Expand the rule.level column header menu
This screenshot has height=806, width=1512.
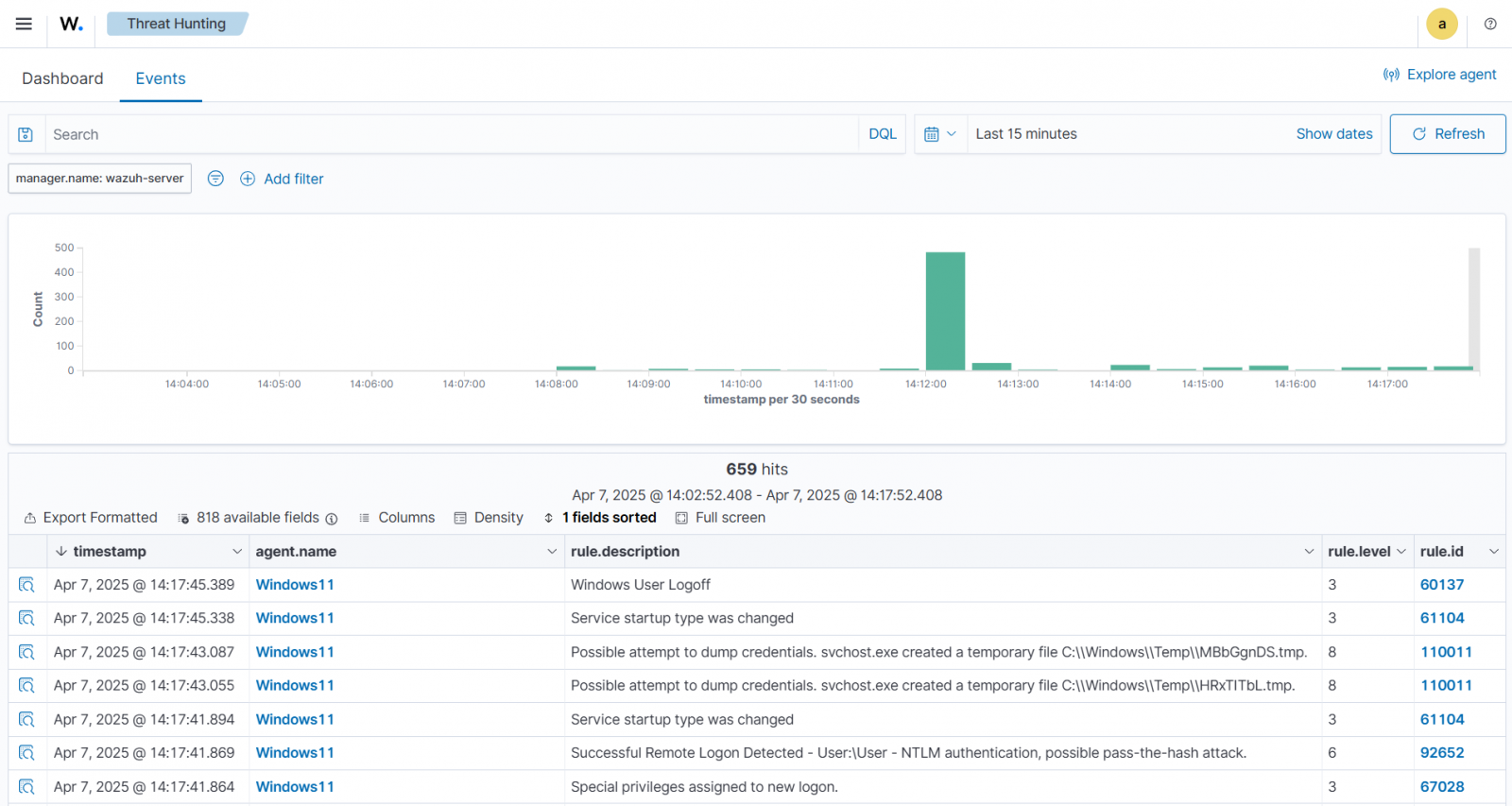(1401, 552)
